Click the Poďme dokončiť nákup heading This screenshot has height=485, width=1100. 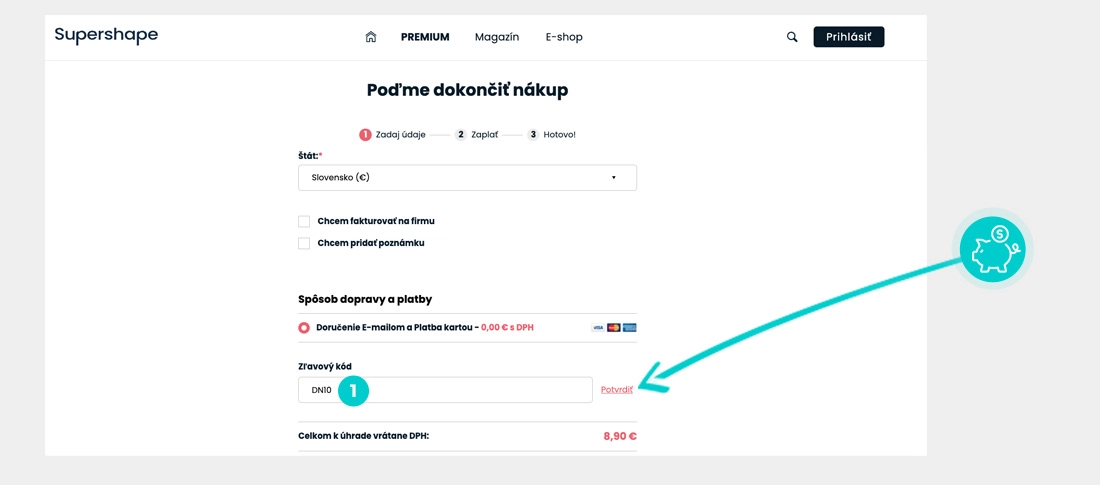pyautogui.click(x=467, y=91)
